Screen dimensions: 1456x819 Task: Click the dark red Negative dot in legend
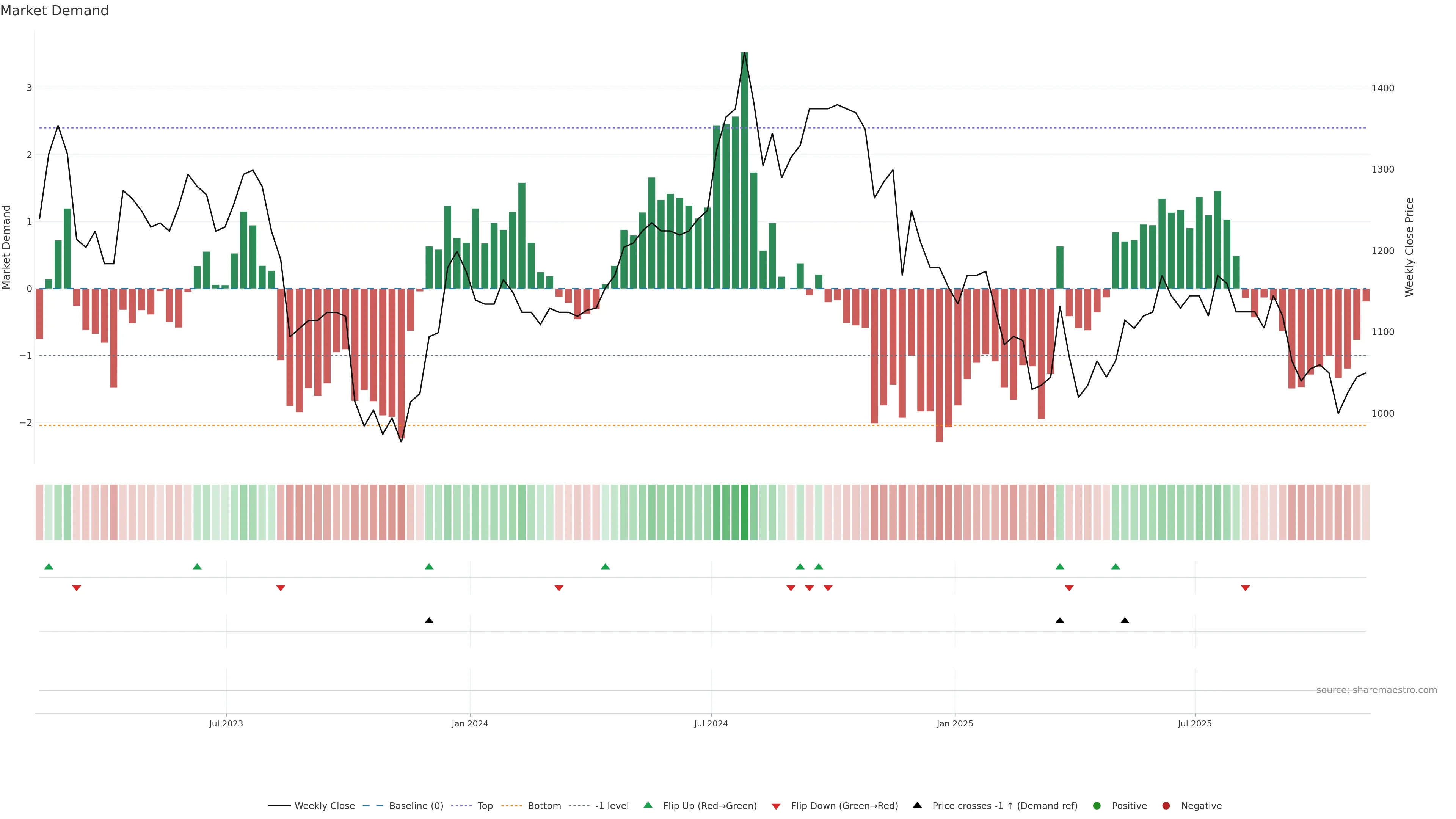(1166, 805)
